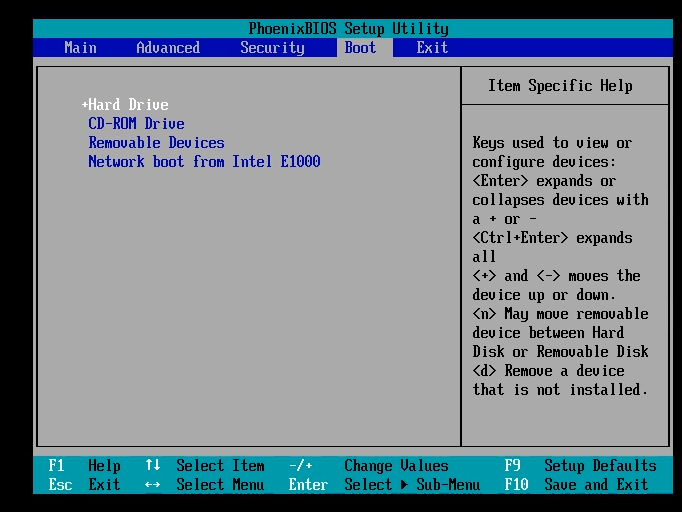The height and width of the screenshot is (512, 682).
Task: Click the Select Menu footer hint
Action: (220, 485)
